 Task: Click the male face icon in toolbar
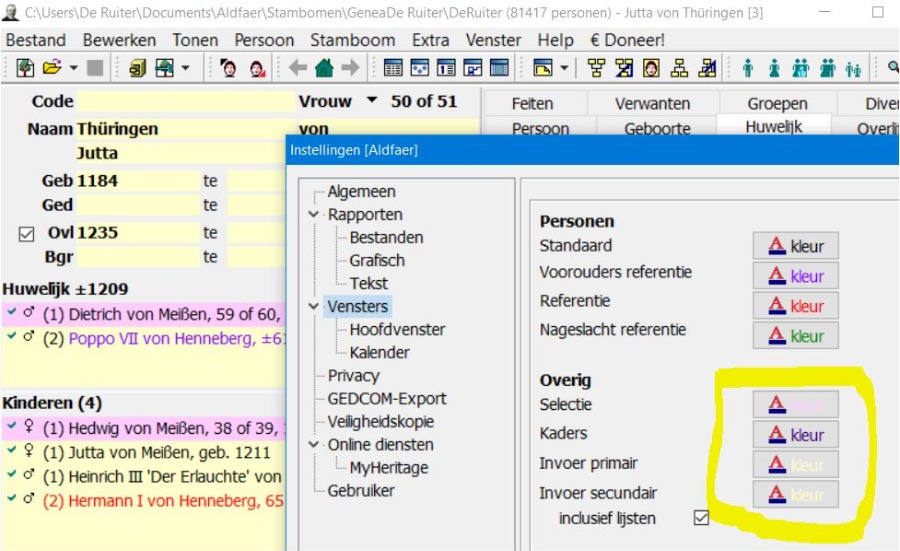click(x=228, y=68)
